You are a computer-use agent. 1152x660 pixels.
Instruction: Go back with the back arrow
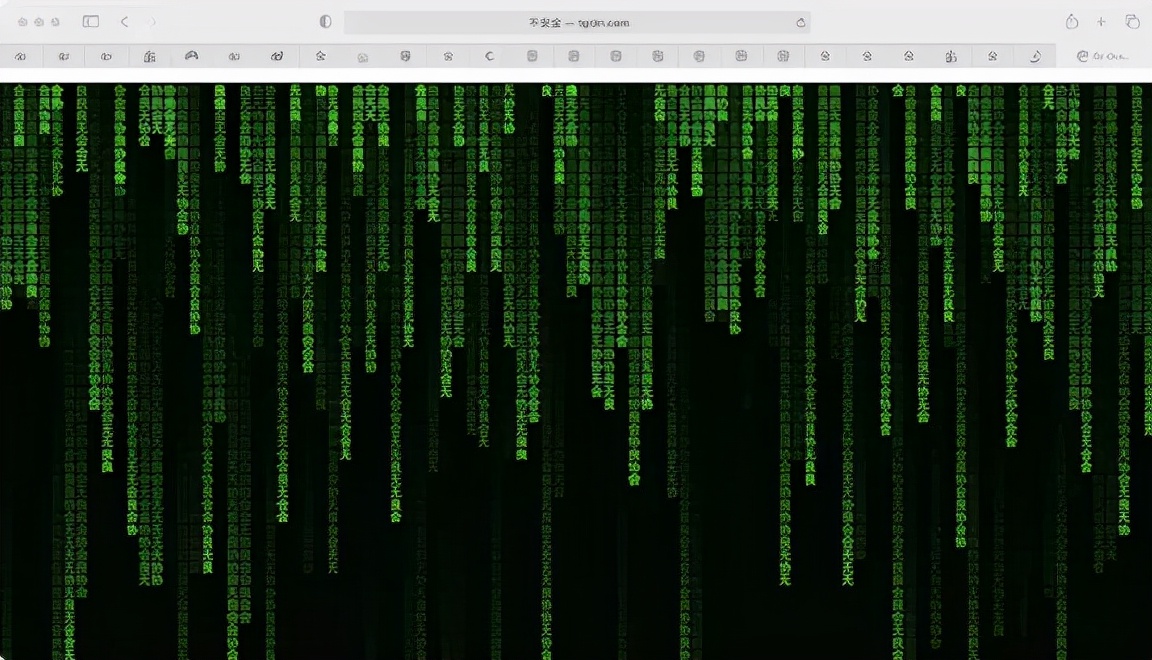[125, 21]
